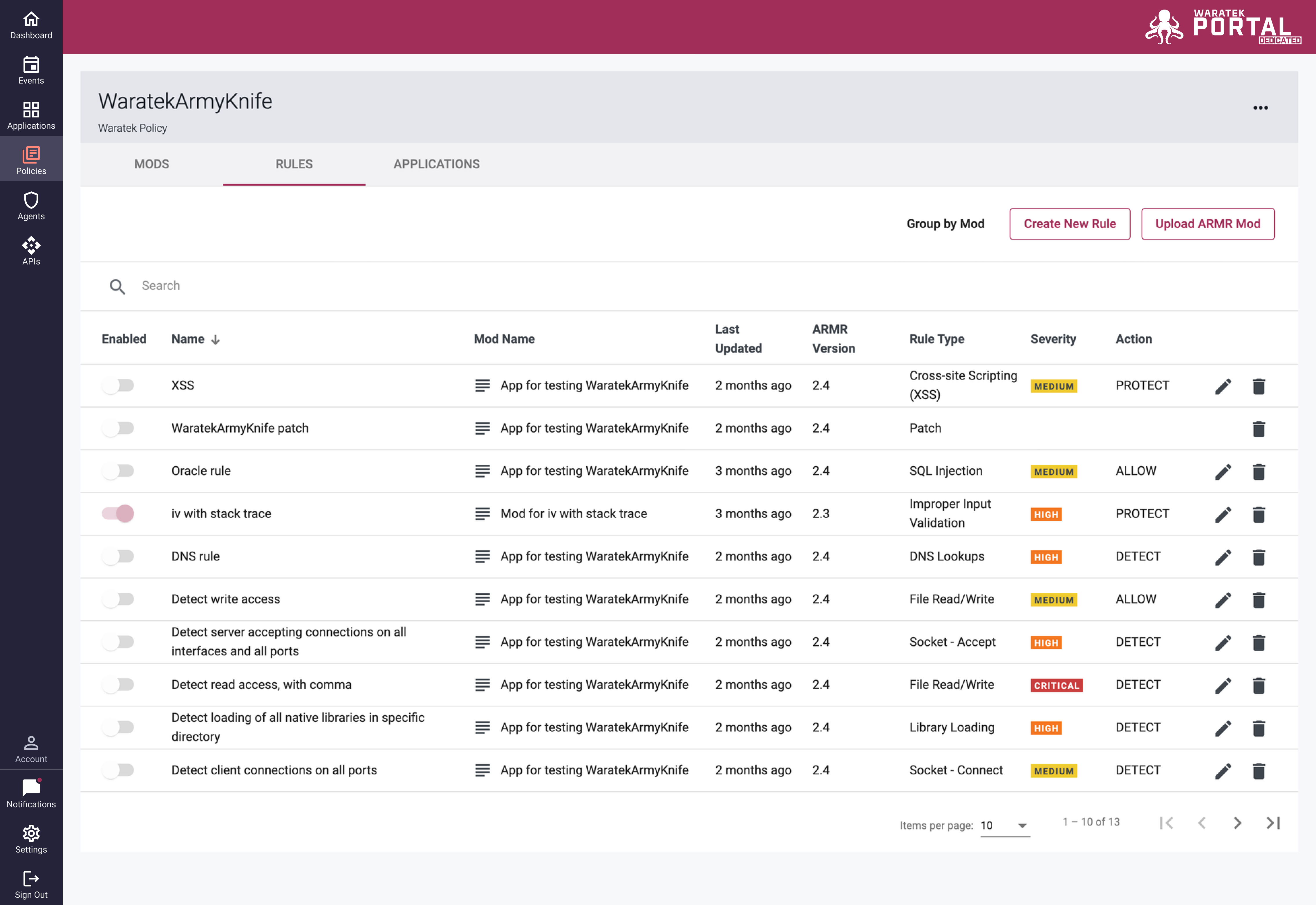Enable the Detect write access toggle
Screen dimensions: 1316x905
(x=118, y=599)
